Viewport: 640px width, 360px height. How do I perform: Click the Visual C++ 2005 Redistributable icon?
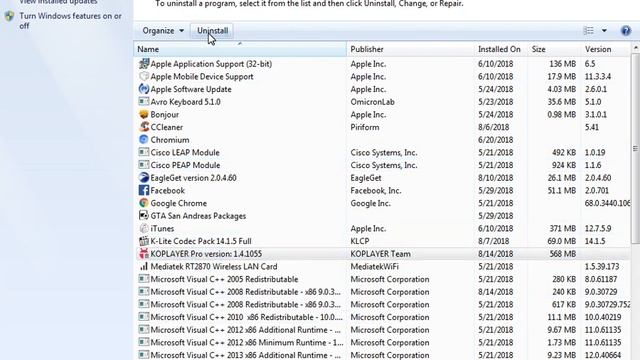point(144,279)
